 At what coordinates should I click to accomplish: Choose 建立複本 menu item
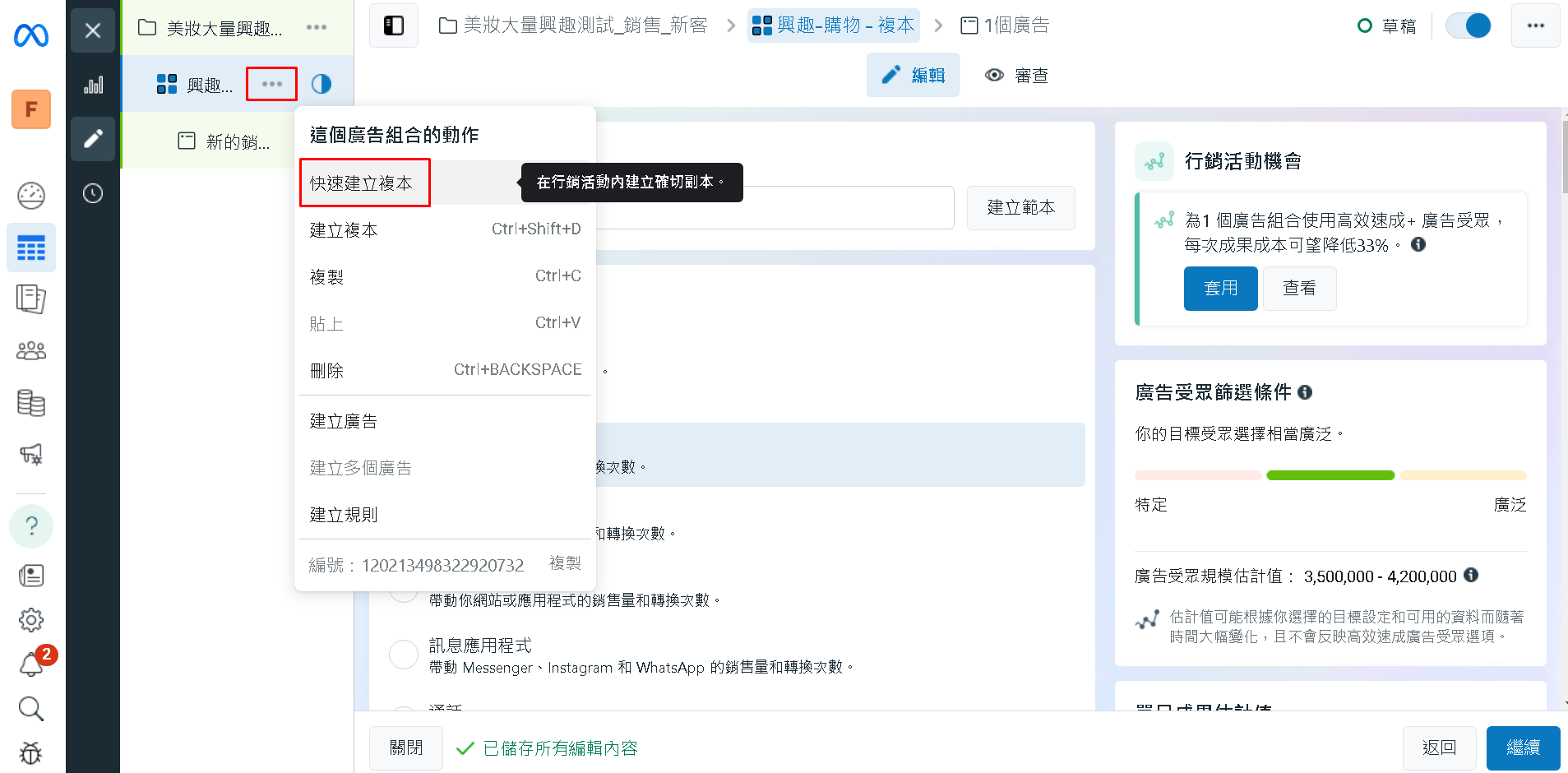point(445,229)
